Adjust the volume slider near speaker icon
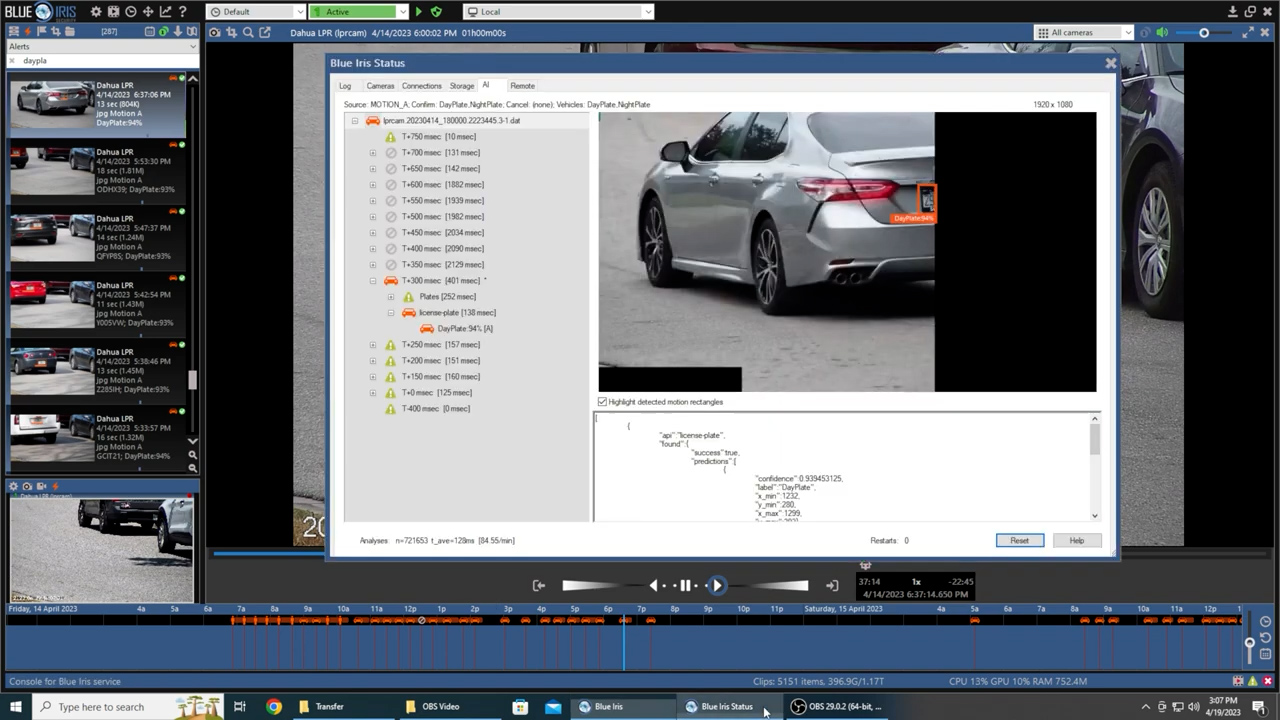This screenshot has height=720, width=1280. coord(1204,32)
